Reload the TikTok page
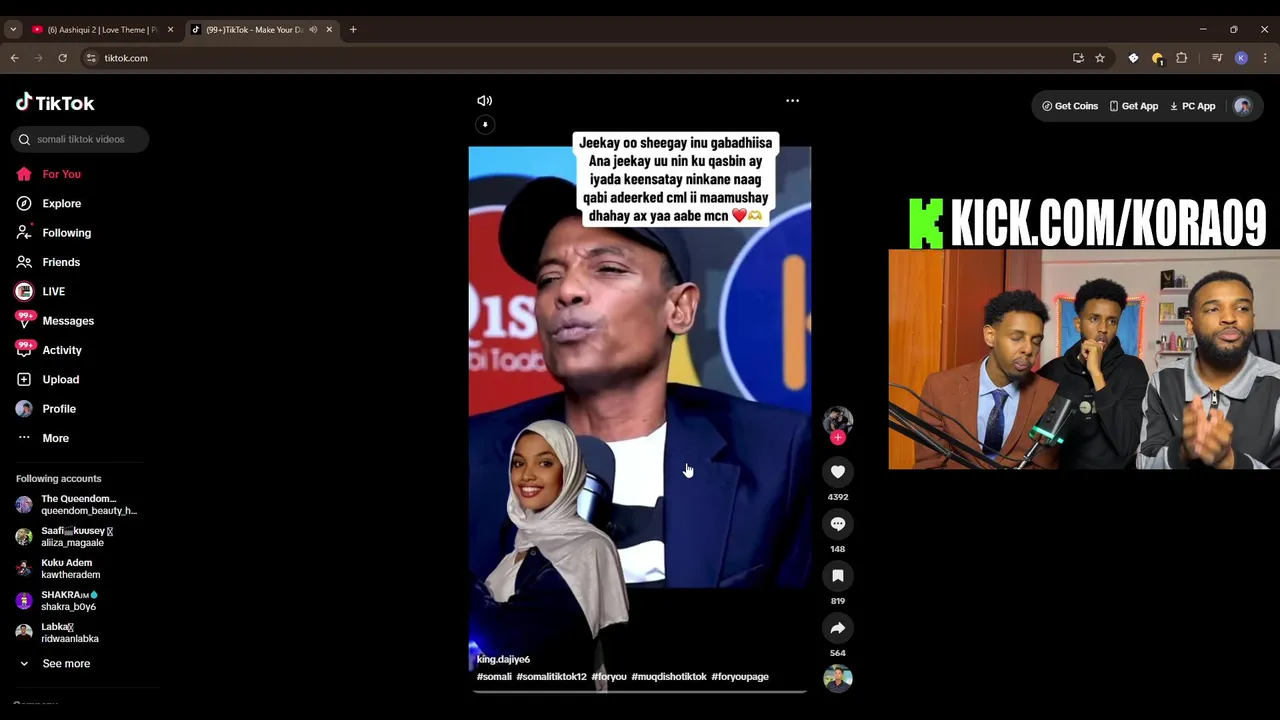This screenshot has width=1280, height=720. [x=62, y=58]
